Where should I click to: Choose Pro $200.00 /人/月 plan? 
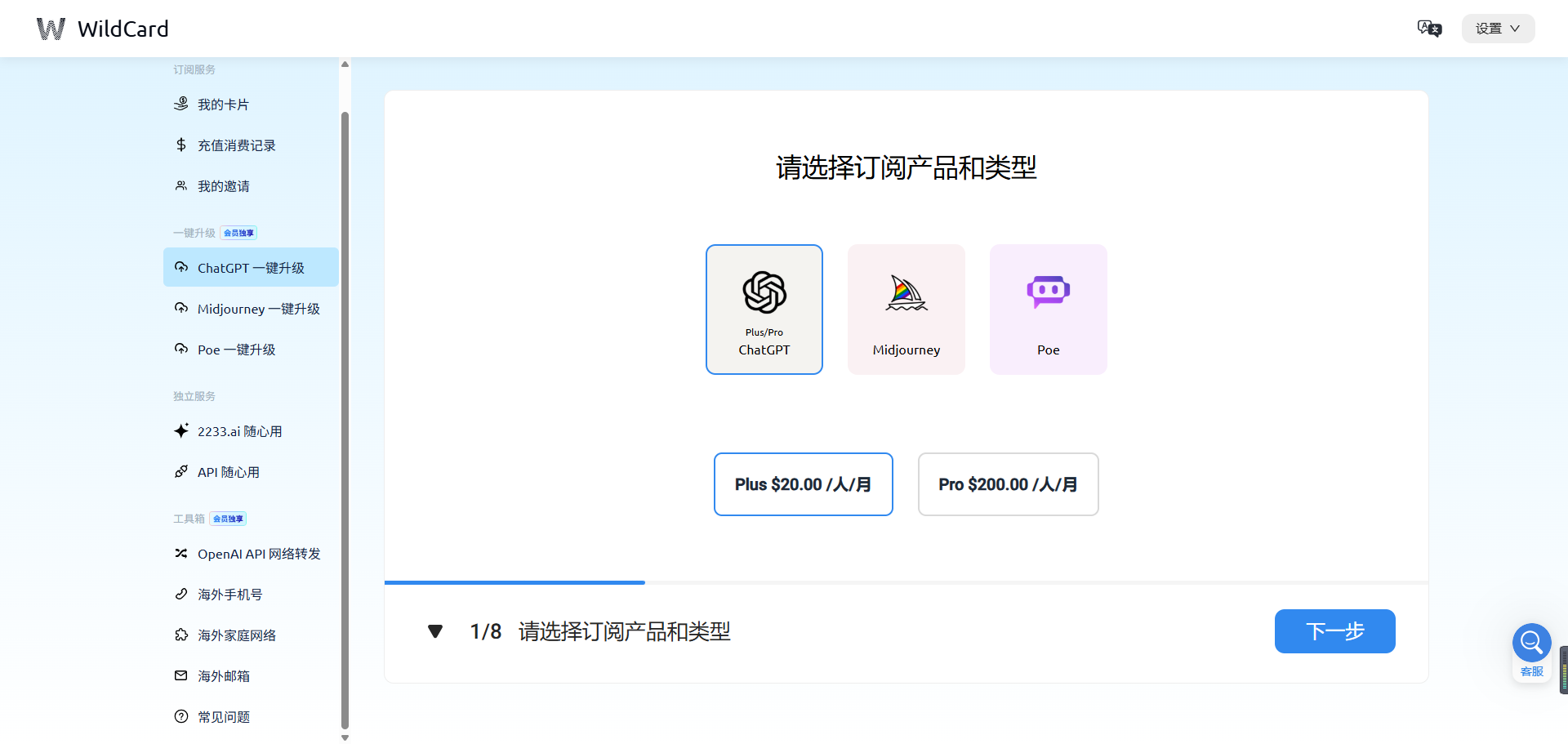coord(1009,484)
